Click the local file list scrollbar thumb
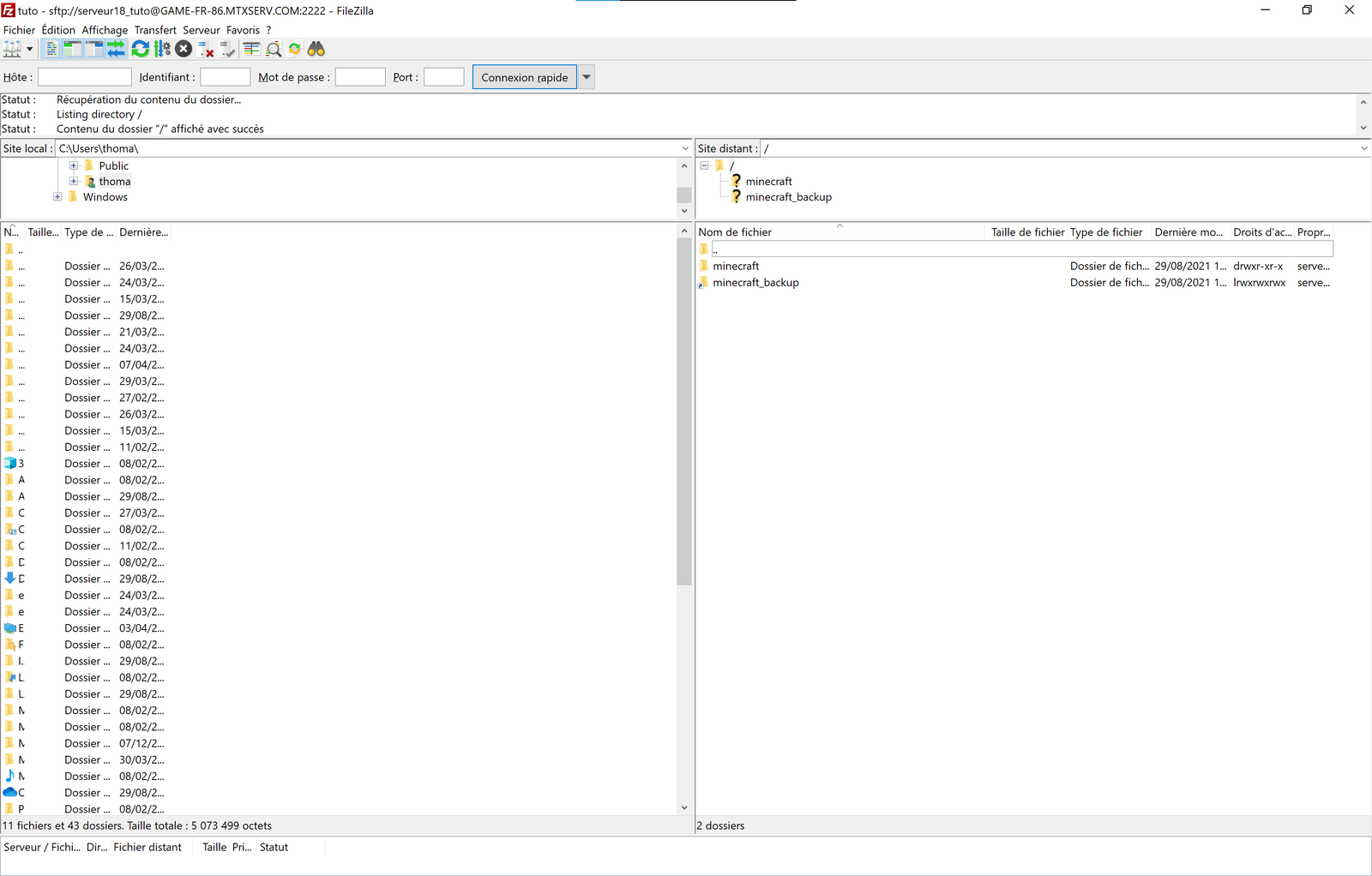Viewport: 1372px width, 876px height. coord(684,411)
